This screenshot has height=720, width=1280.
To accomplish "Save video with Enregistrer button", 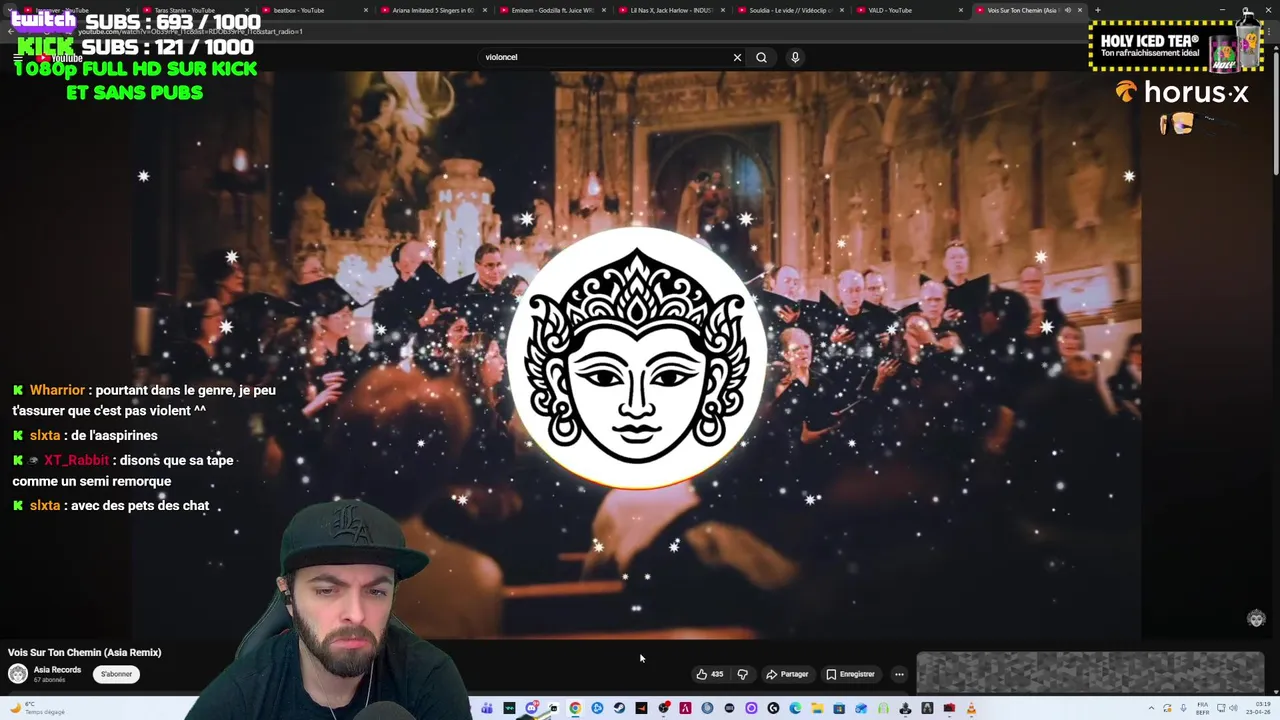I will click(x=850, y=674).
